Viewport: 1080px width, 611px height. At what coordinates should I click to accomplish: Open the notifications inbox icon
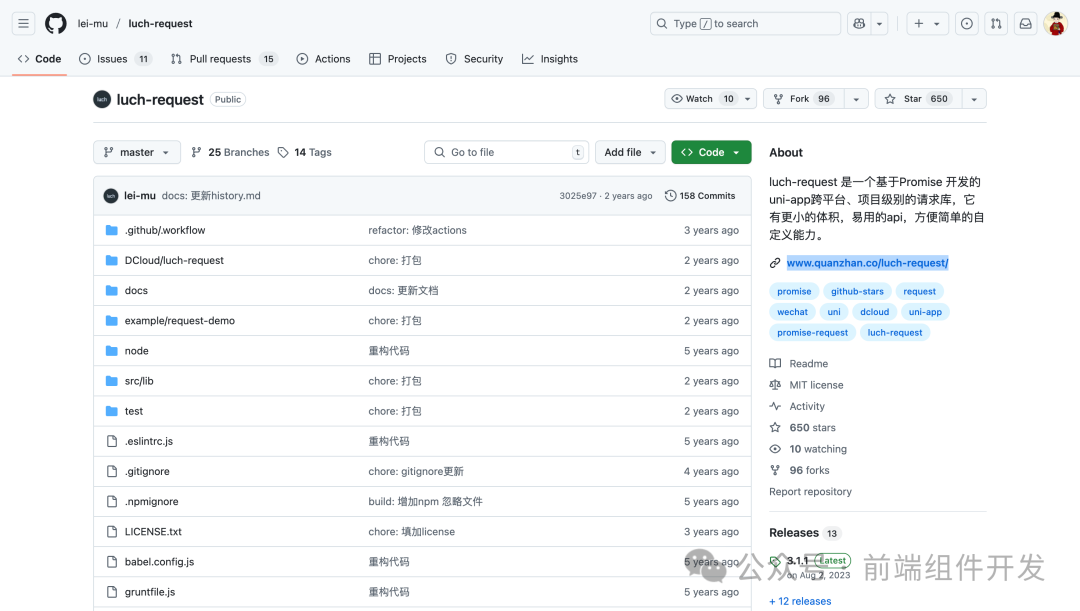tap(1026, 23)
